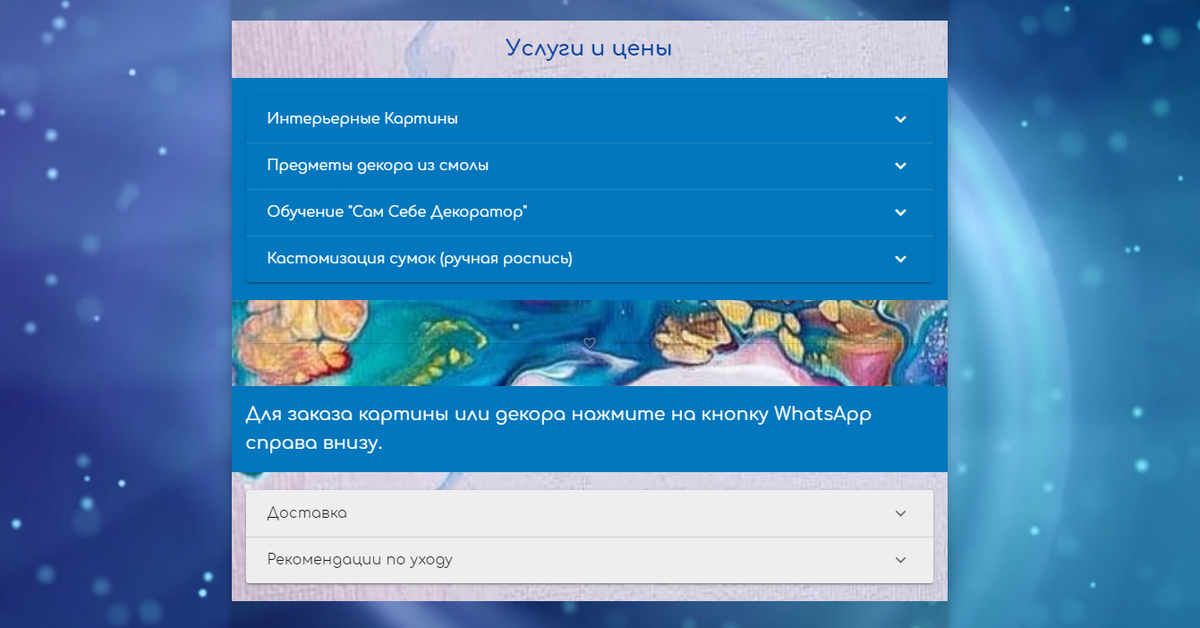This screenshot has width=1200, height=628.
Task: Open the Предметы декора из смолы label
Action: click(x=378, y=166)
